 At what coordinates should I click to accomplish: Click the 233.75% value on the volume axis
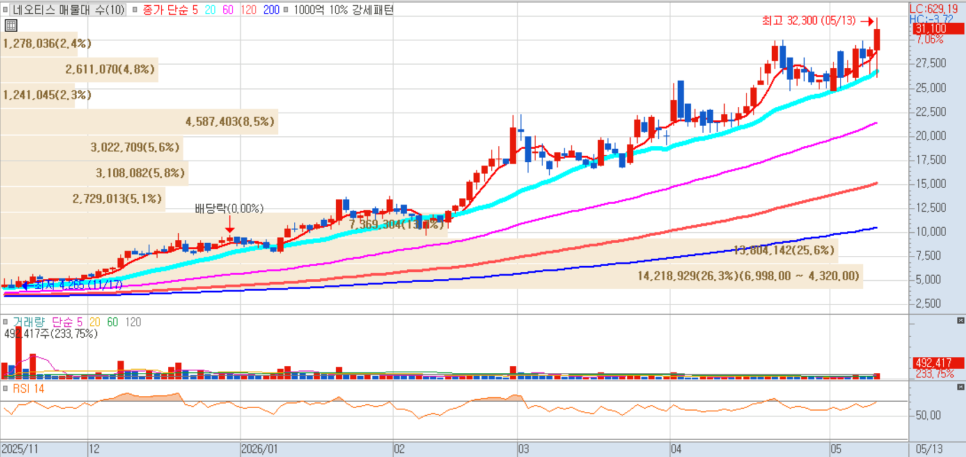pyautogui.click(x=935, y=374)
